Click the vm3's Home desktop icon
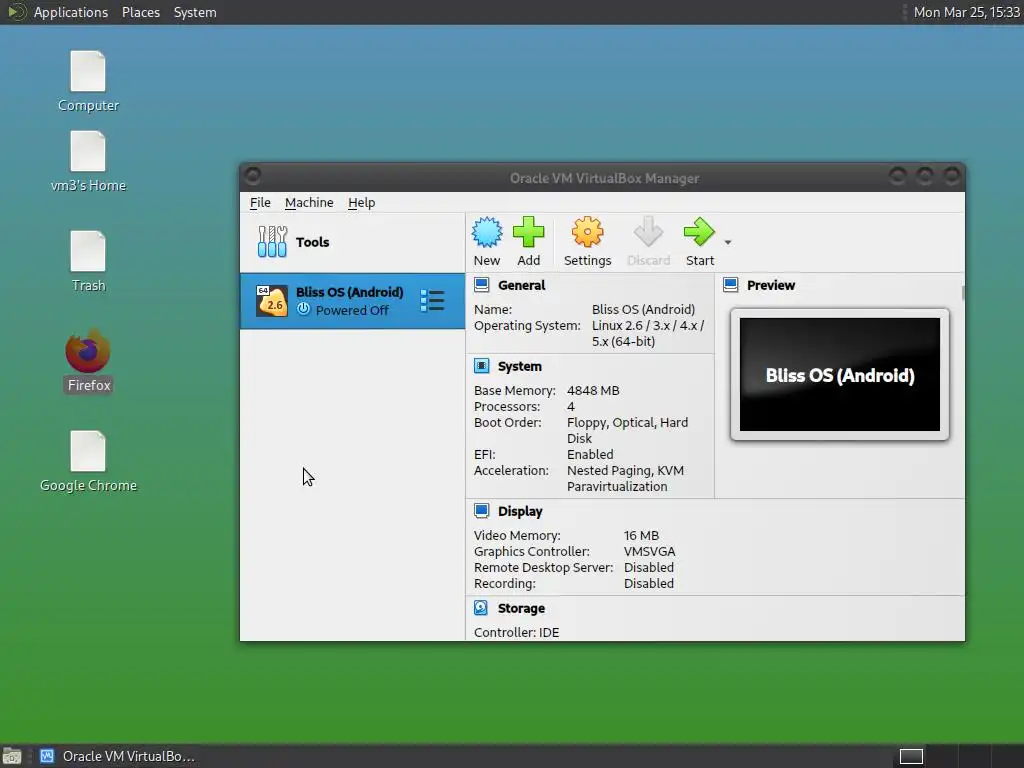Screen dimensions: 1024x768 tap(88, 161)
